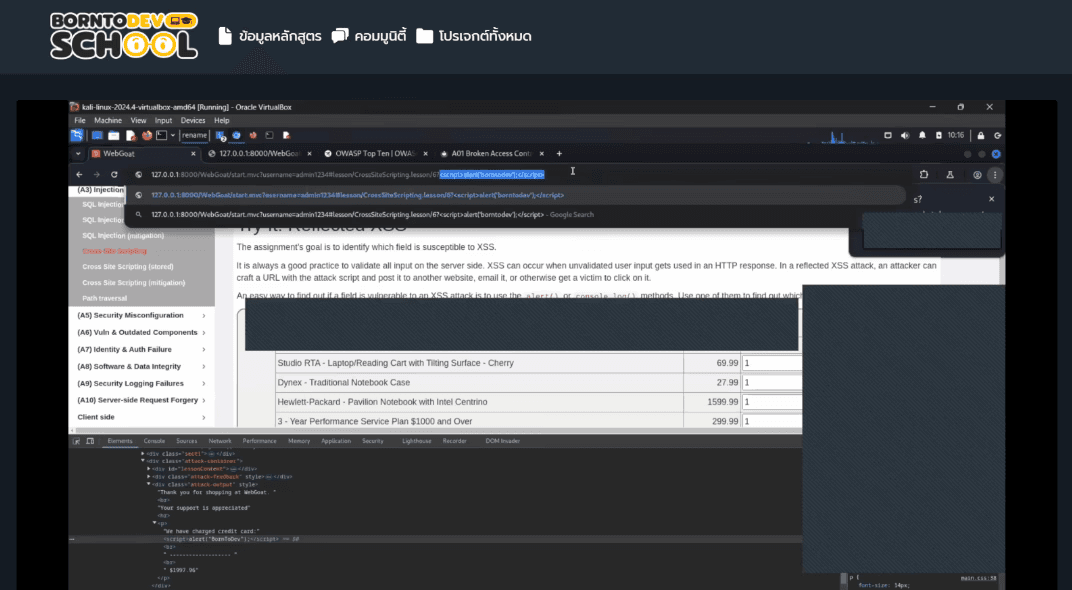Expand (A7) Identity & Auth Failure

click(142, 349)
